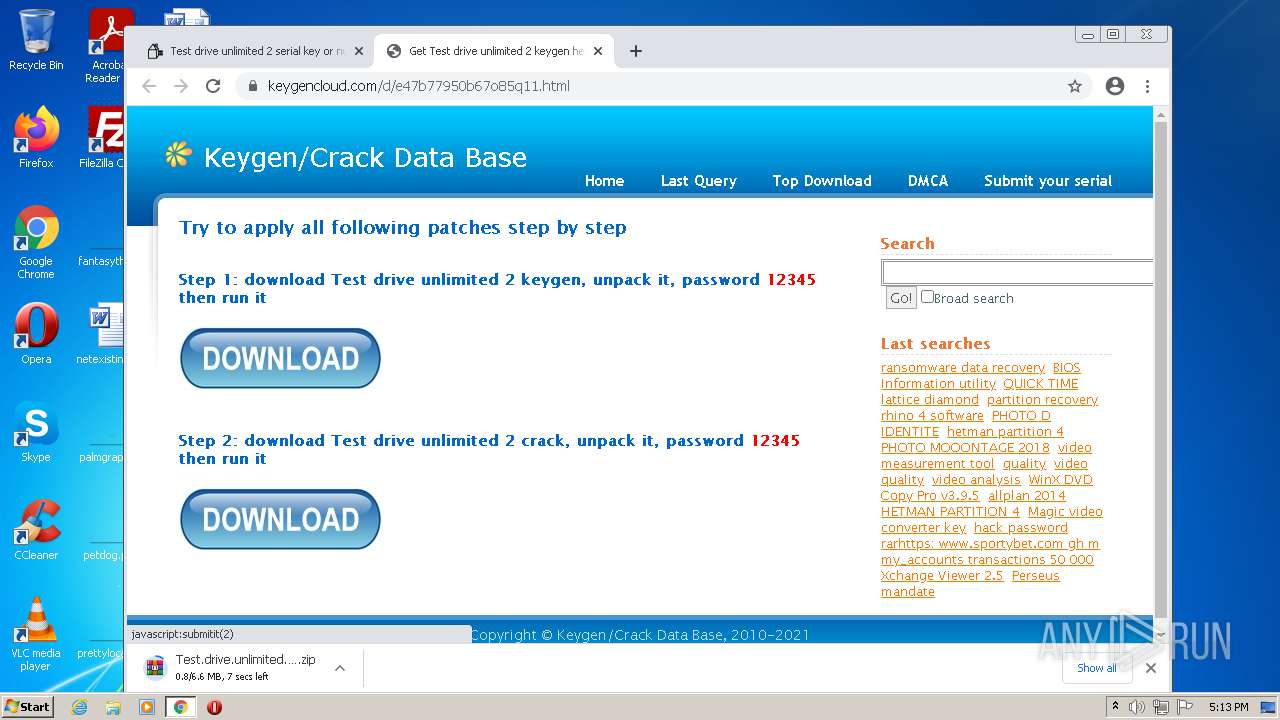Open 'video analysis' search link

pos(976,480)
